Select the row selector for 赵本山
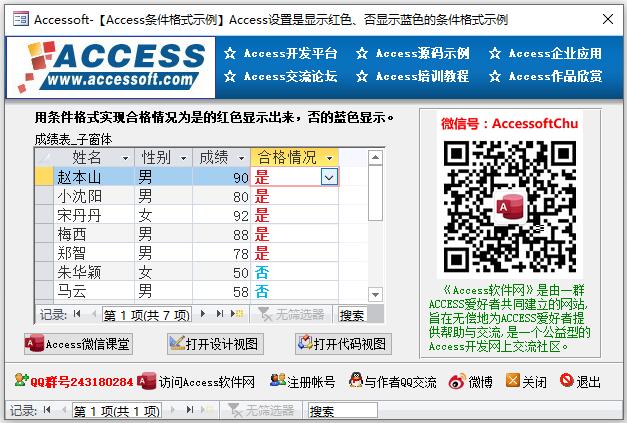 [x=44, y=177]
